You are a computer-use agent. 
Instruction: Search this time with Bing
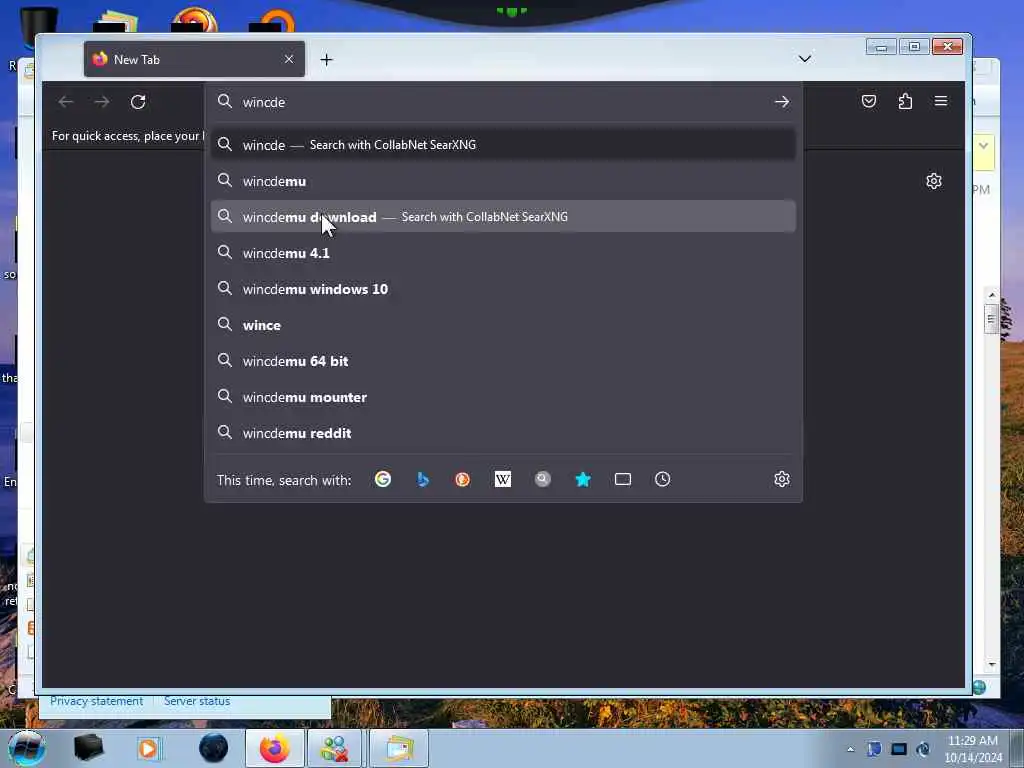423,479
